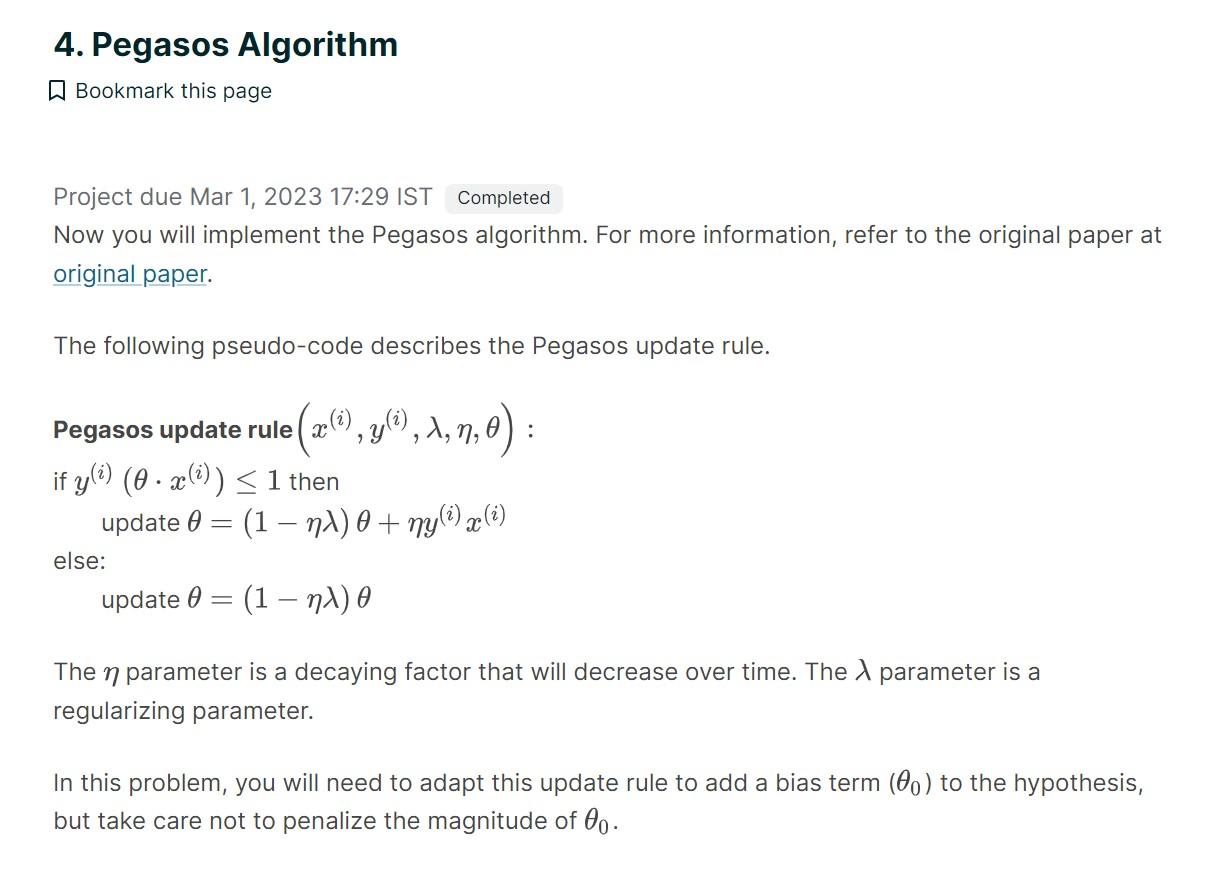Image resolution: width=1216 pixels, height=874 pixels.
Task: Select the Pegasos update rule heading
Action: (170, 429)
